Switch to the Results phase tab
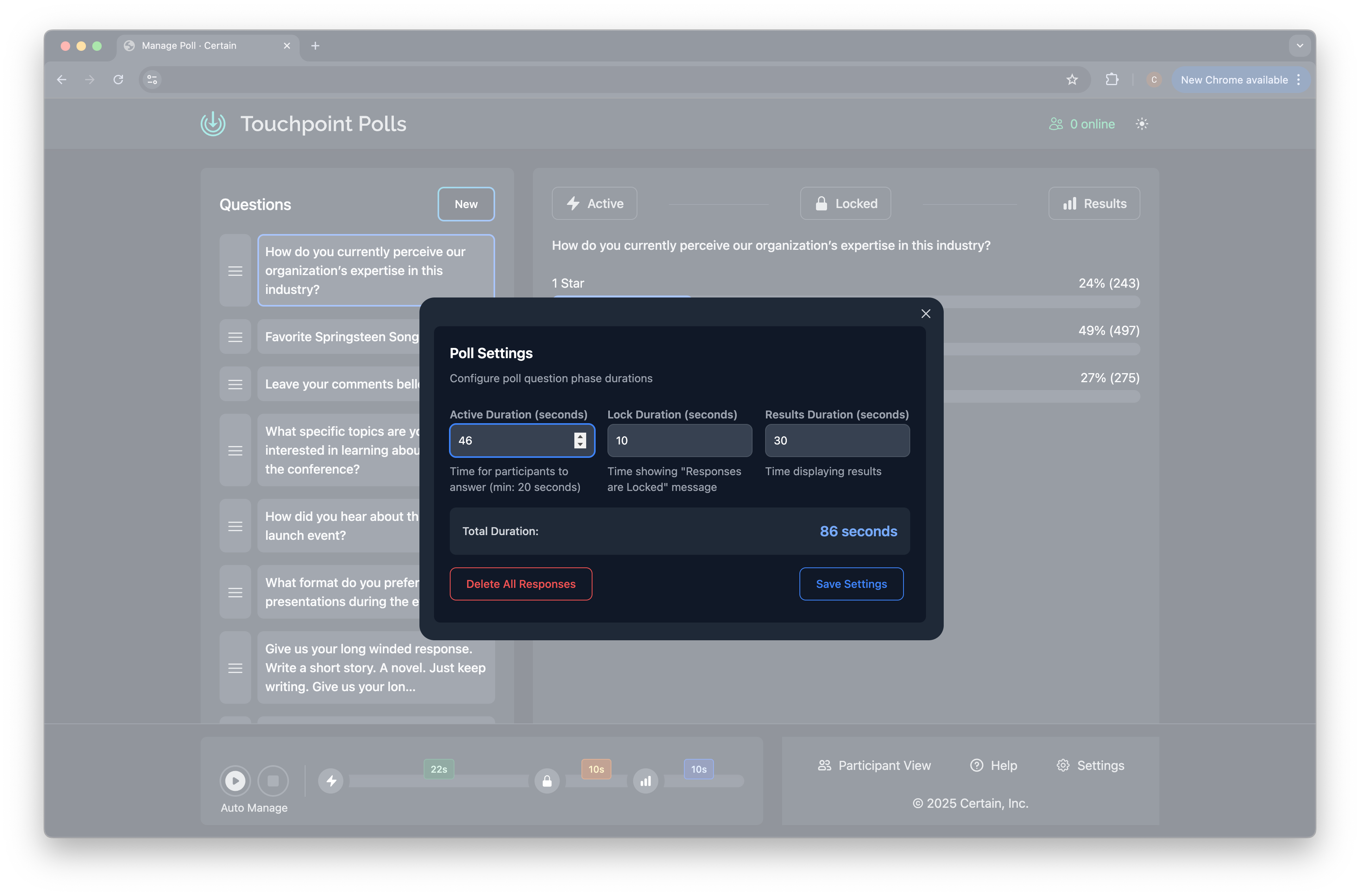Viewport: 1360px width, 896px height. [1094, 203]
